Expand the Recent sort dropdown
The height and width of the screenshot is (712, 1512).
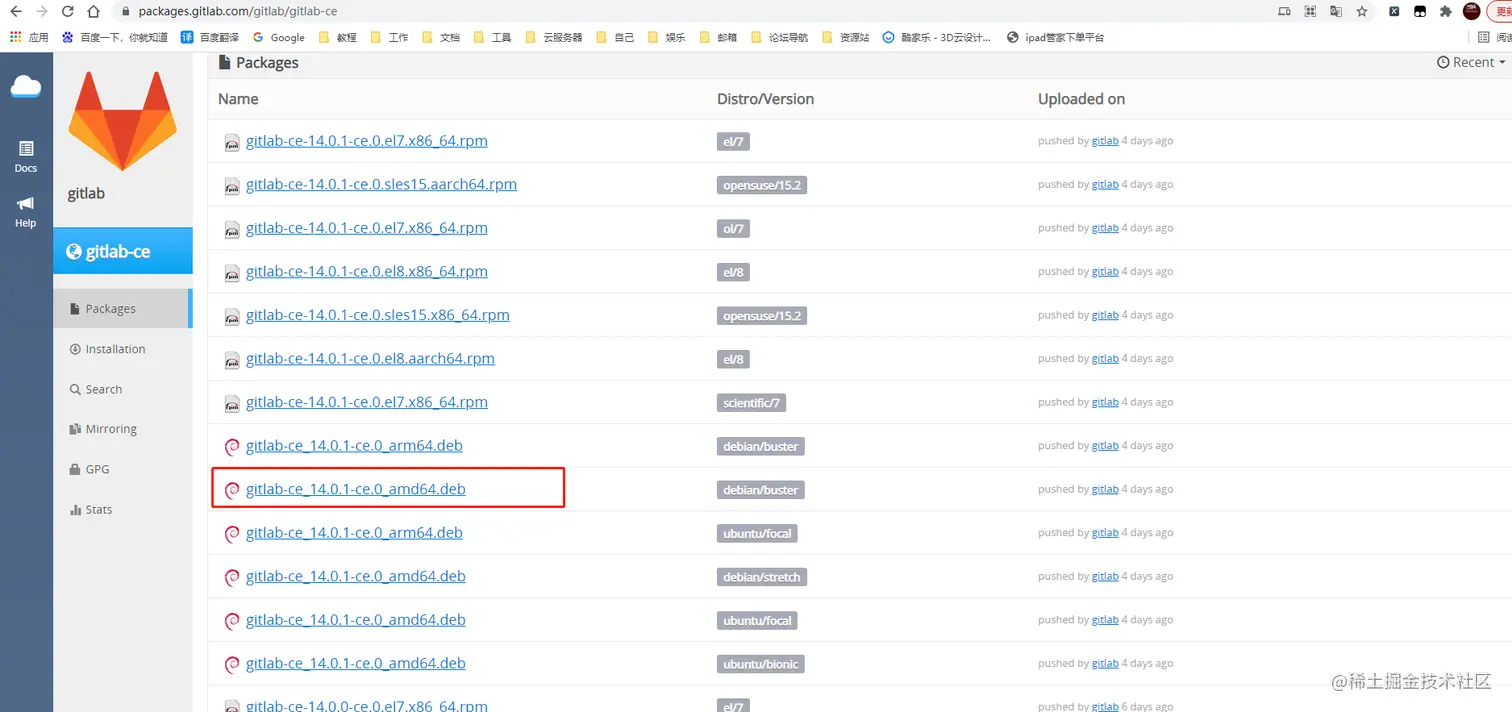tap(1471, 62)
